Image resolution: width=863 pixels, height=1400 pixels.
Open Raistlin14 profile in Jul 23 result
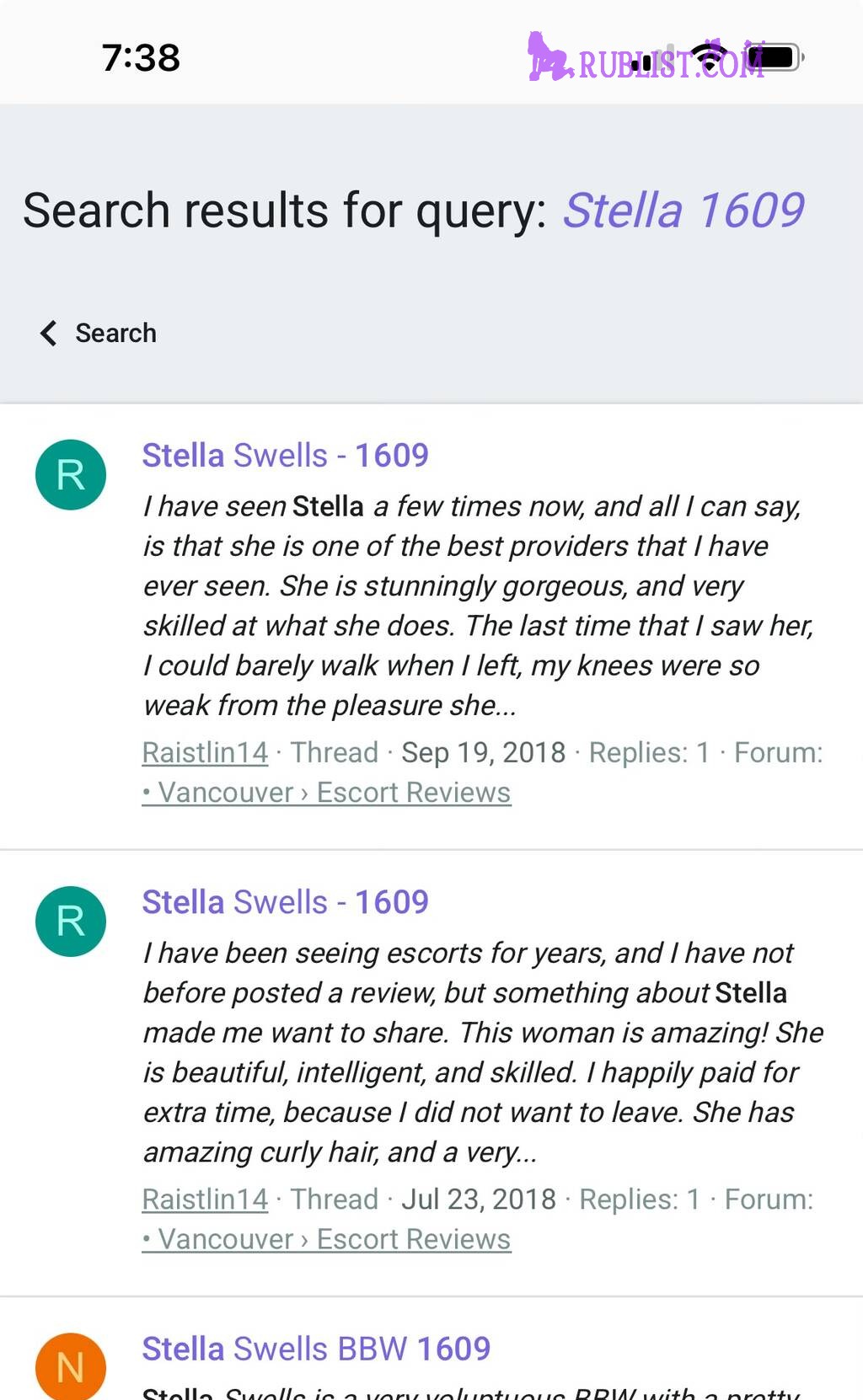tap(205, 1199)
